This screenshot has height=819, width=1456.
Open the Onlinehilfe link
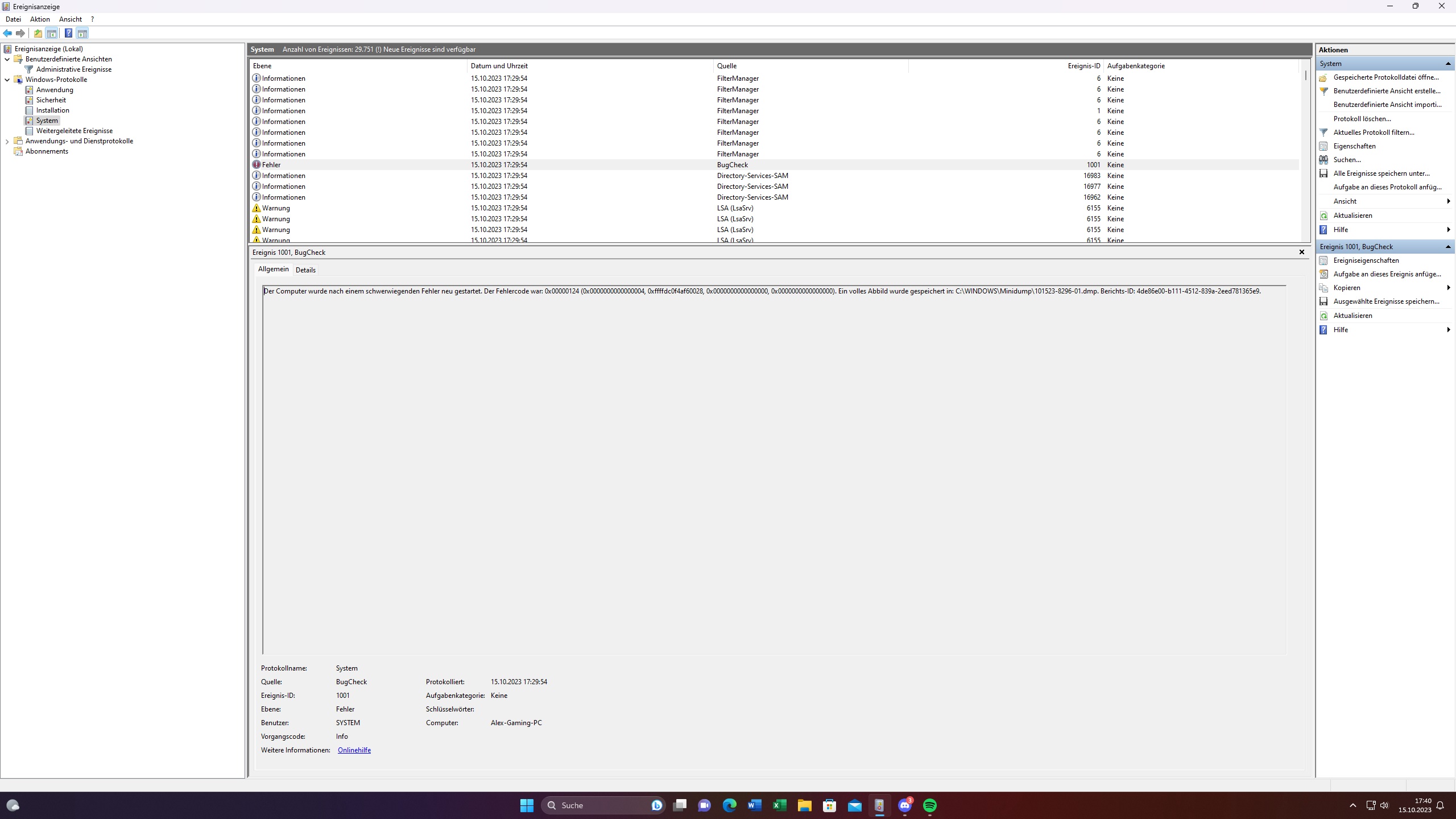tap(354, 750)
